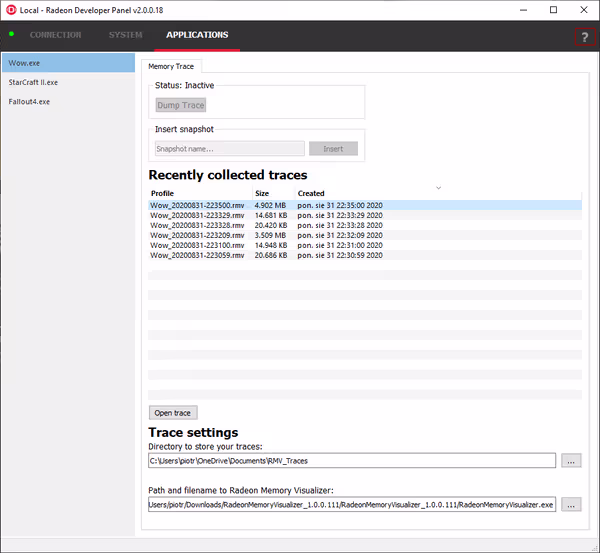Switch to the Connection tab
Viewport: 600px width, 553px height.
coord(55,35)
